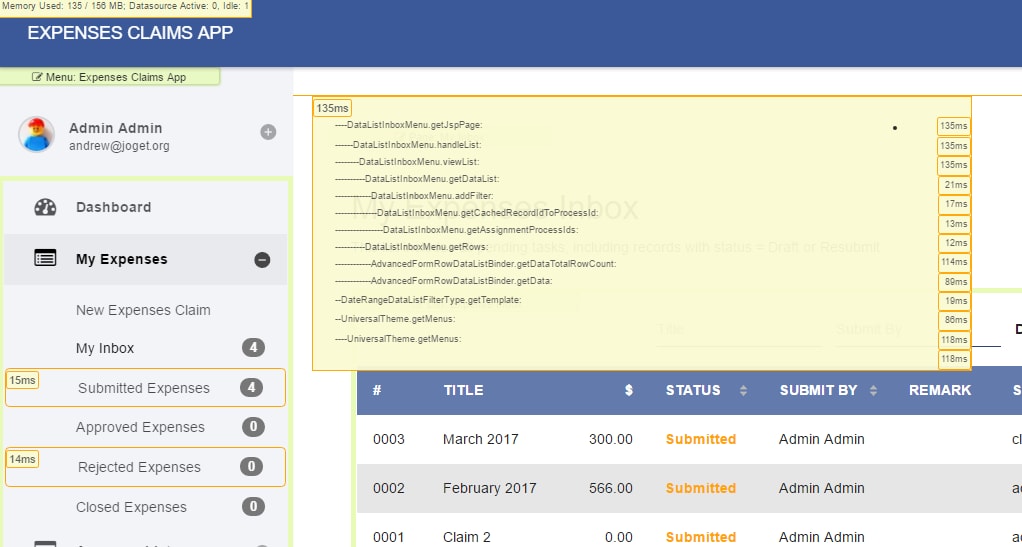Click the Submitted Expenses count badge 4
The width and height of the screenshot is (1022, 547).
coord(251,387)
